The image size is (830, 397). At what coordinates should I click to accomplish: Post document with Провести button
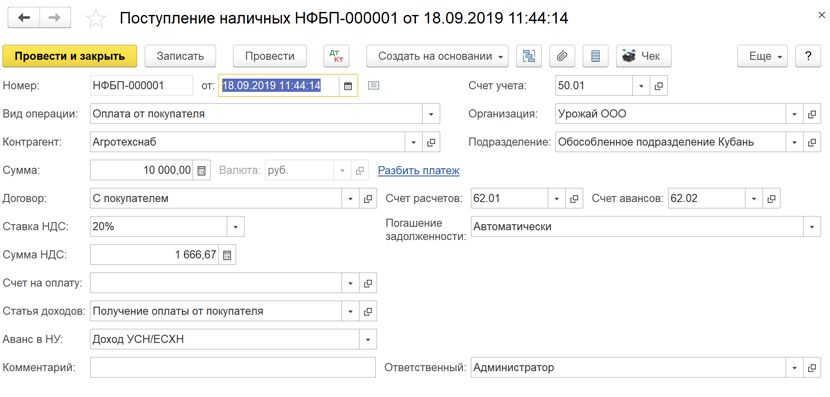tap(270, 56)
